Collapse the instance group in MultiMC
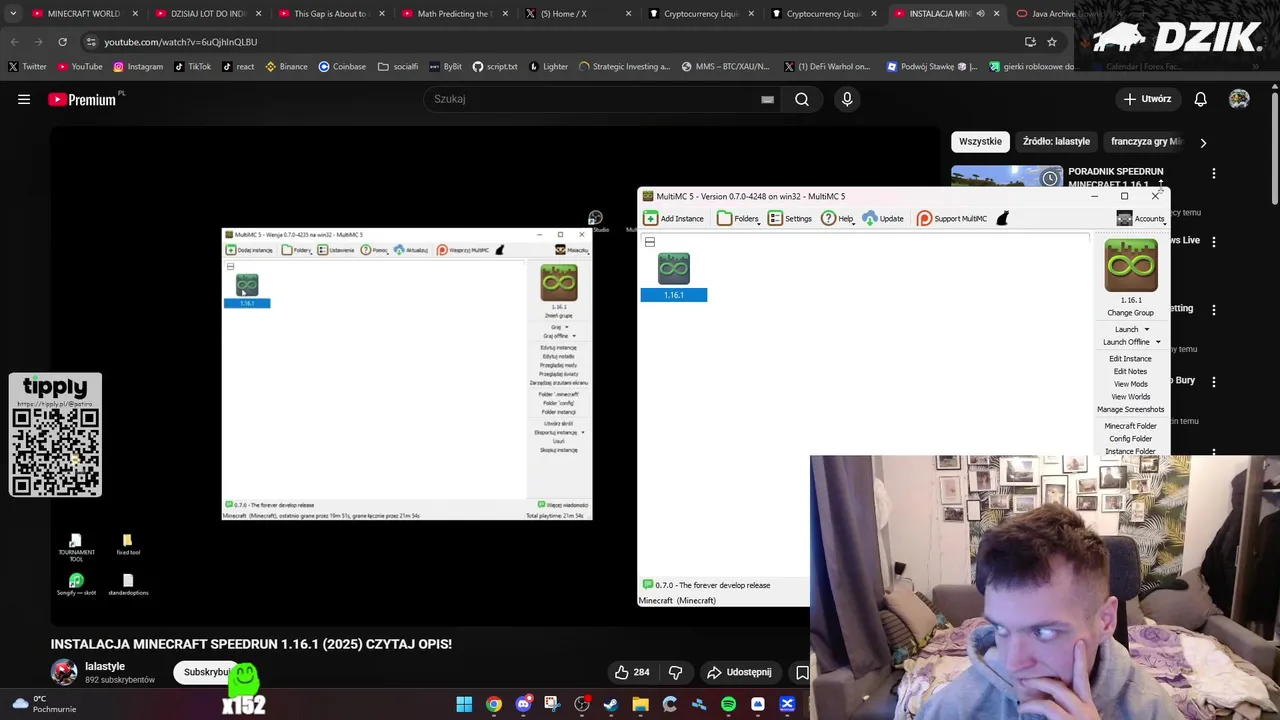 pyautogui.click(x=650, y=242)
